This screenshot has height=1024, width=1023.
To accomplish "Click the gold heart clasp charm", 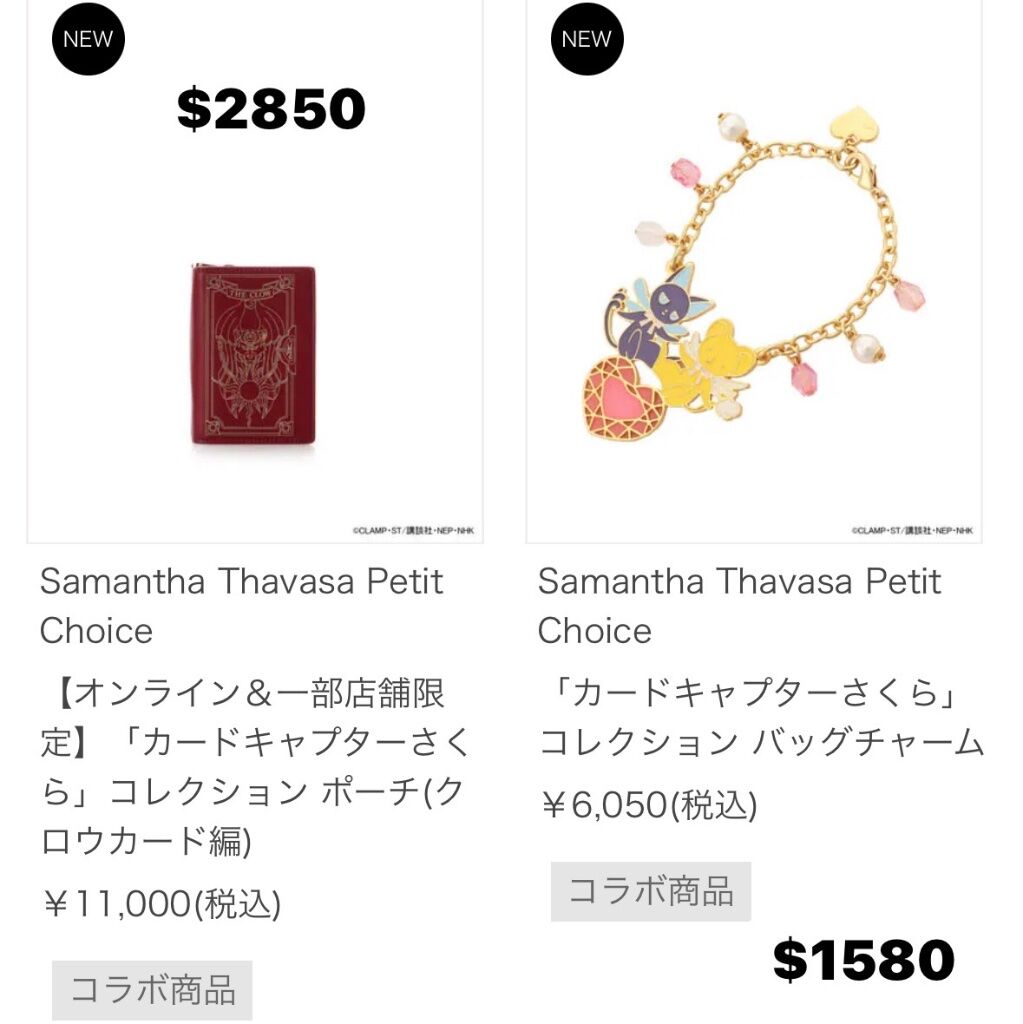I will click(x=854, y=123).
